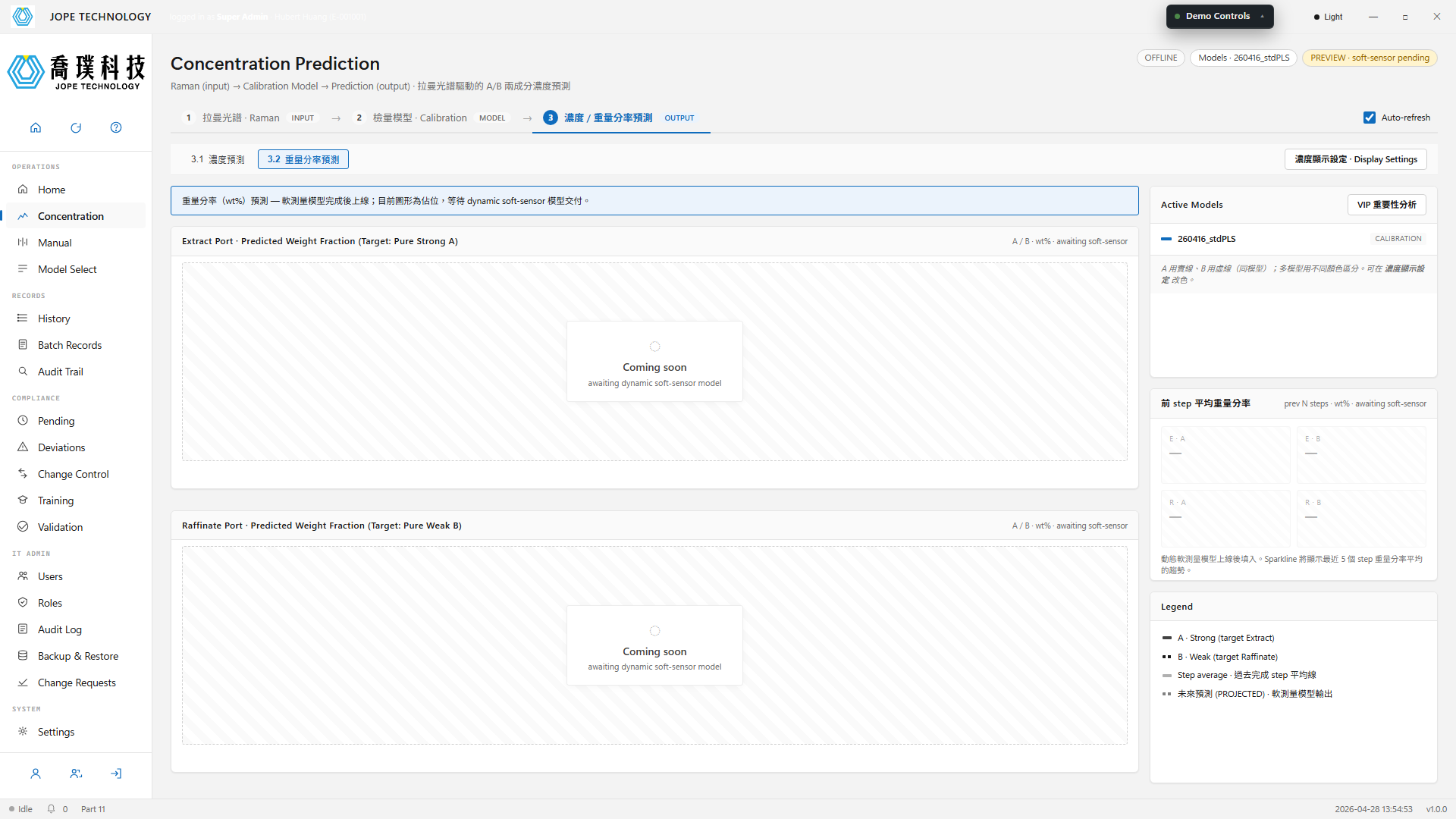The height and width of the screenshot is (819, 1456).
Task: Toggle the Auto-refresh checkbox
Action: point(1370,118)
